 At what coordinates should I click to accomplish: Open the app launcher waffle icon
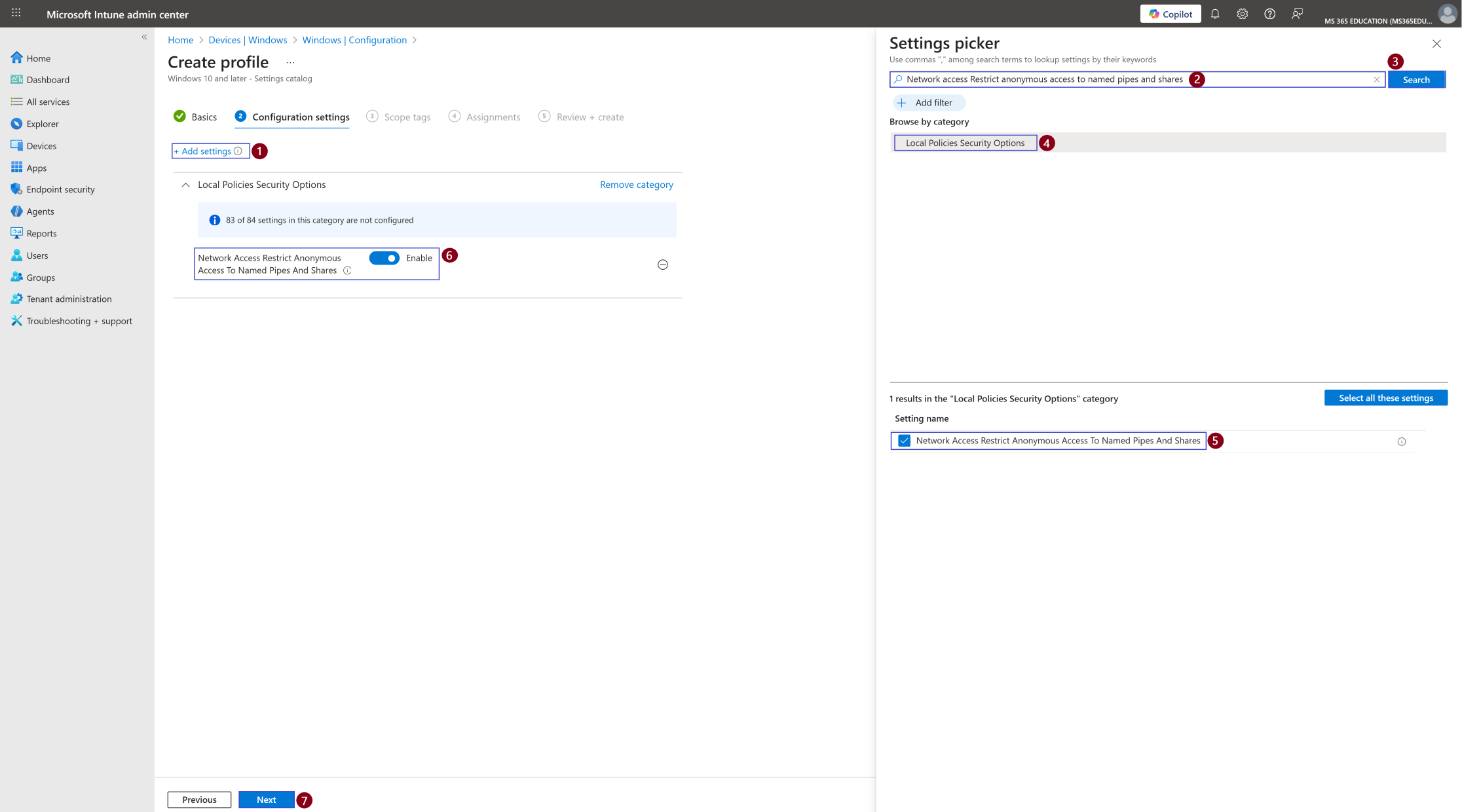point(16,13)
